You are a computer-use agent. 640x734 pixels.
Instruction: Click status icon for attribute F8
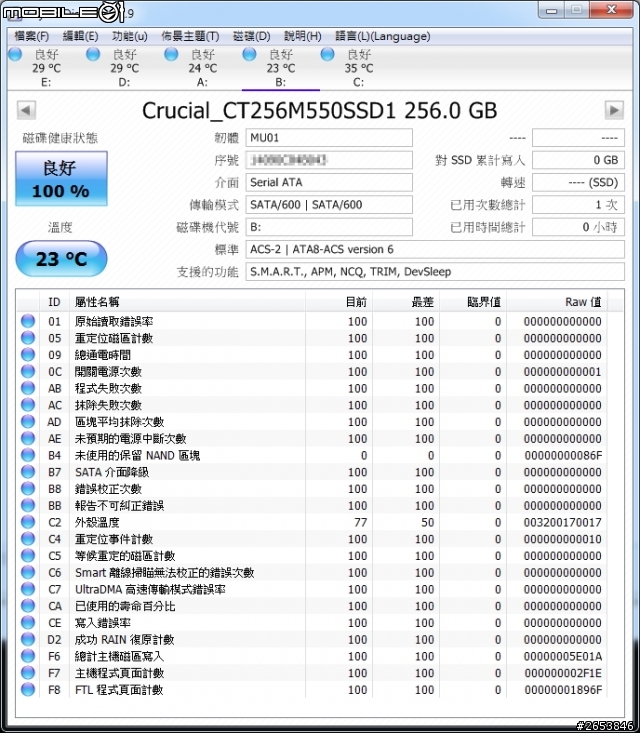point(28,690)
